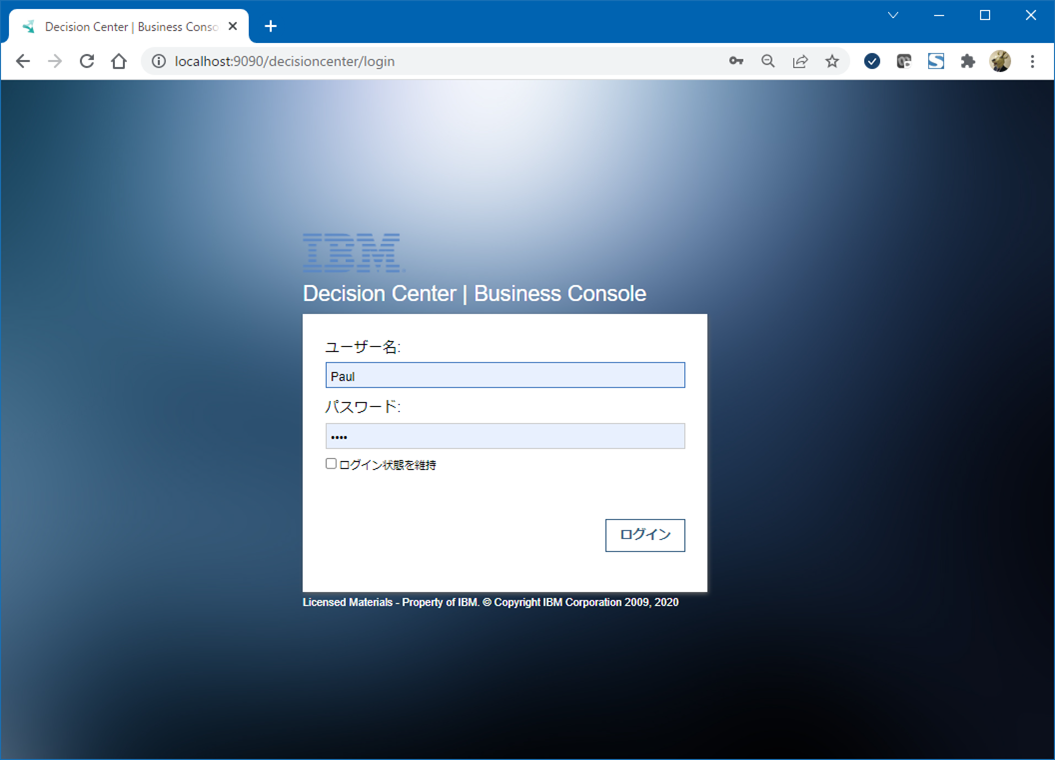The height and width of the screenshot is (760, 1055).
Task: Open the Extensions puzzle piece menu
Action: click(968, 61)
